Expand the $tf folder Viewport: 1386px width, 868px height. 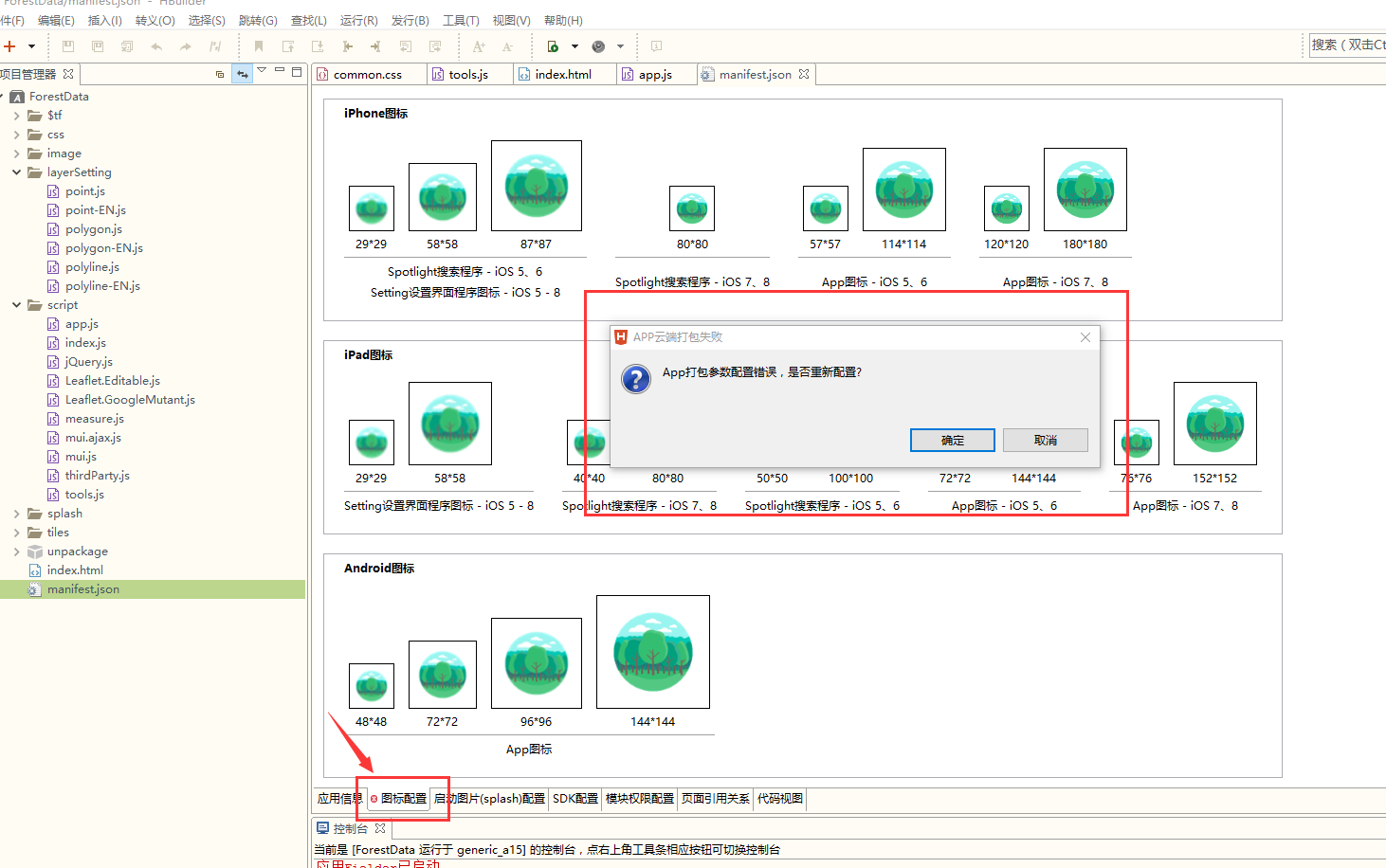[x=16, y=116]
